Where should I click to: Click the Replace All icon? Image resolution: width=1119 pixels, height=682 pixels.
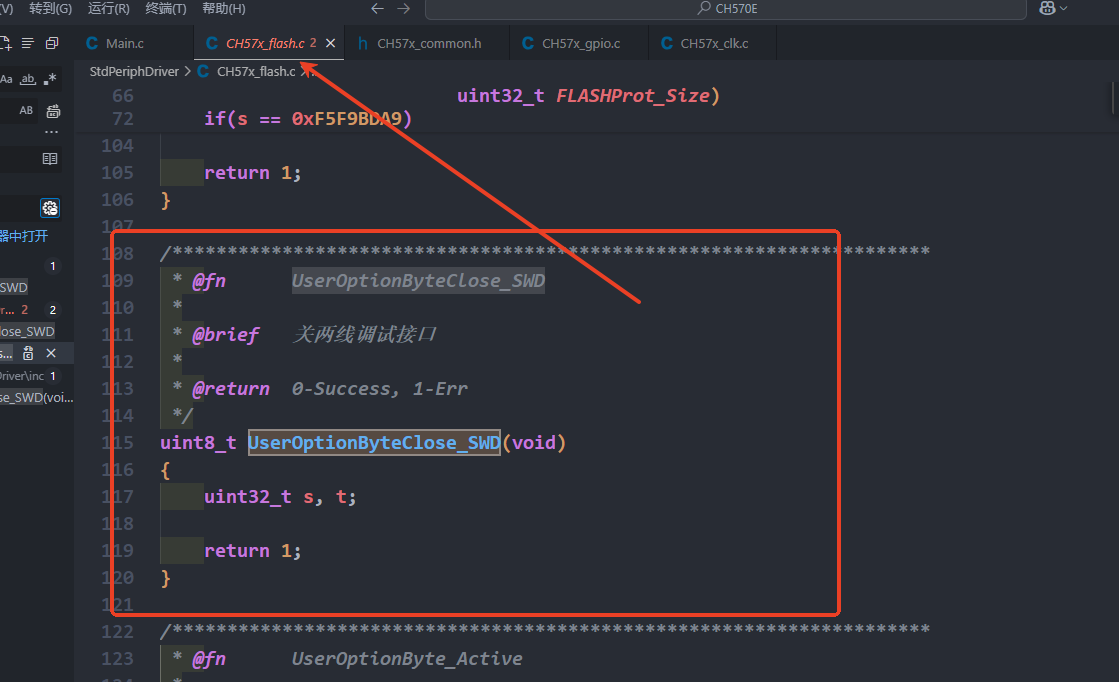tap(53, 111)
